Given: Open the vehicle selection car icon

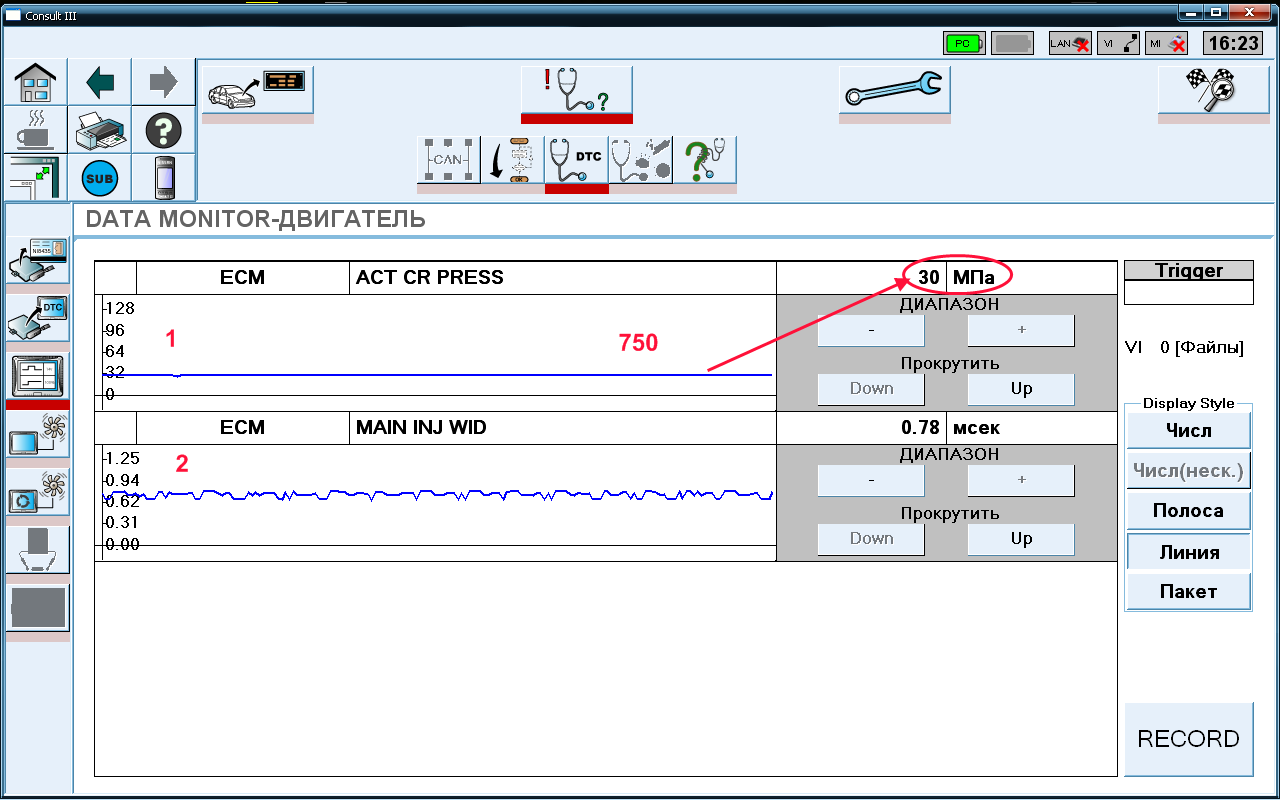Looking at the screenshot, I should pos(258,91).
